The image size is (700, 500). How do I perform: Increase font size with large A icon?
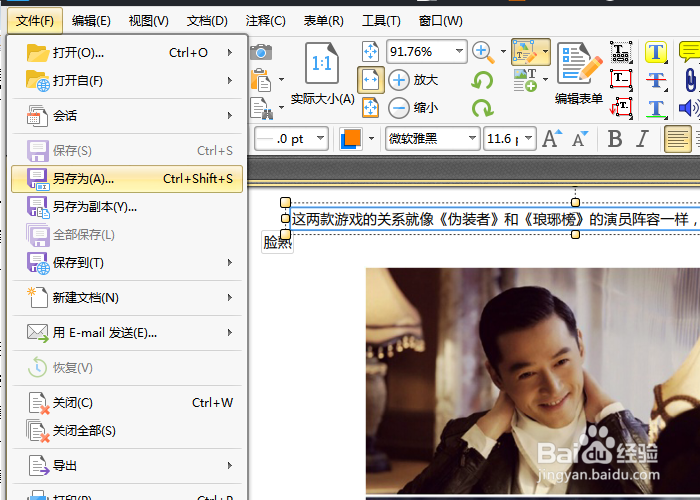click(552, 138)
